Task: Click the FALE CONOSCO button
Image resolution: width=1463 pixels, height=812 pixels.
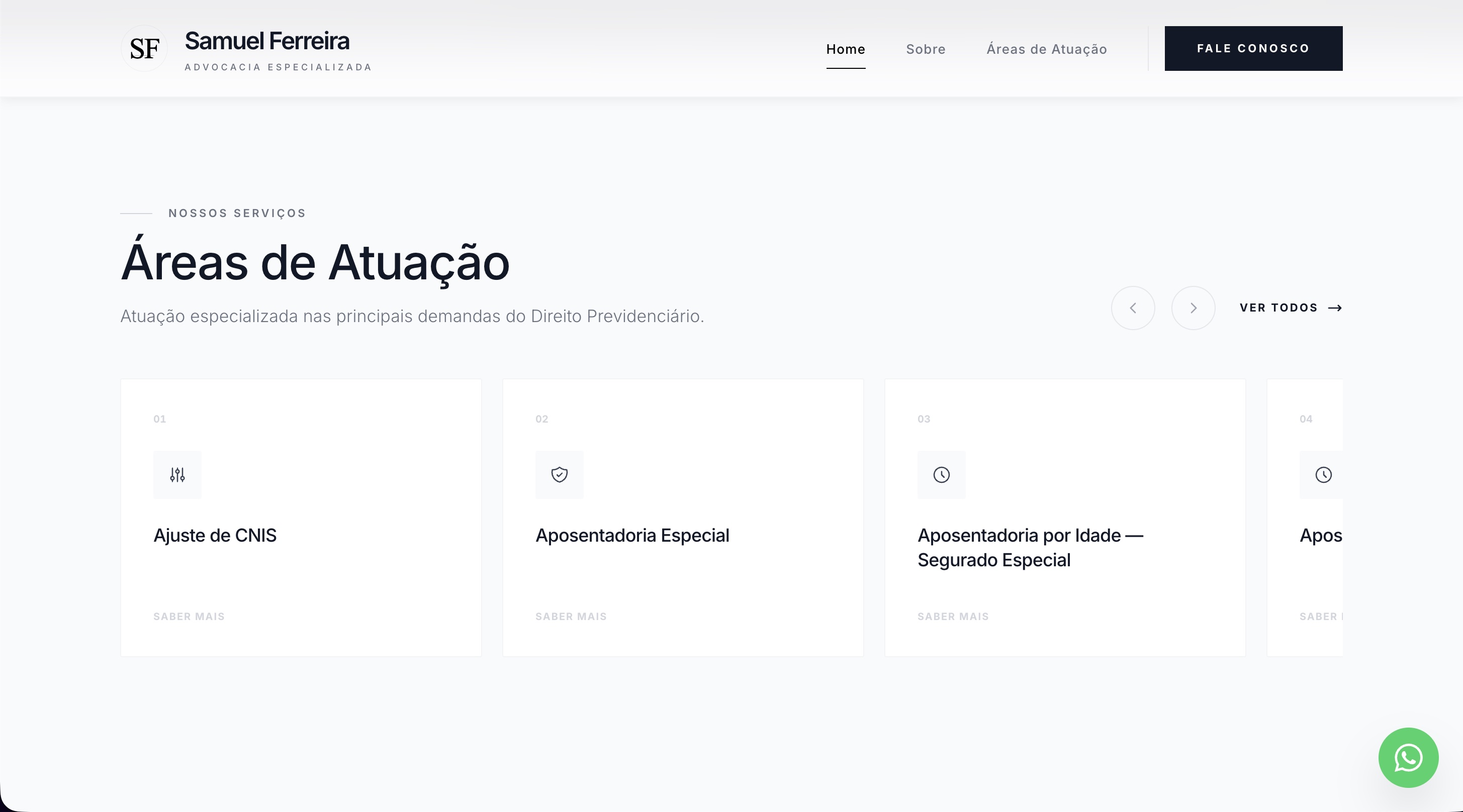Action: point(1253,48)
